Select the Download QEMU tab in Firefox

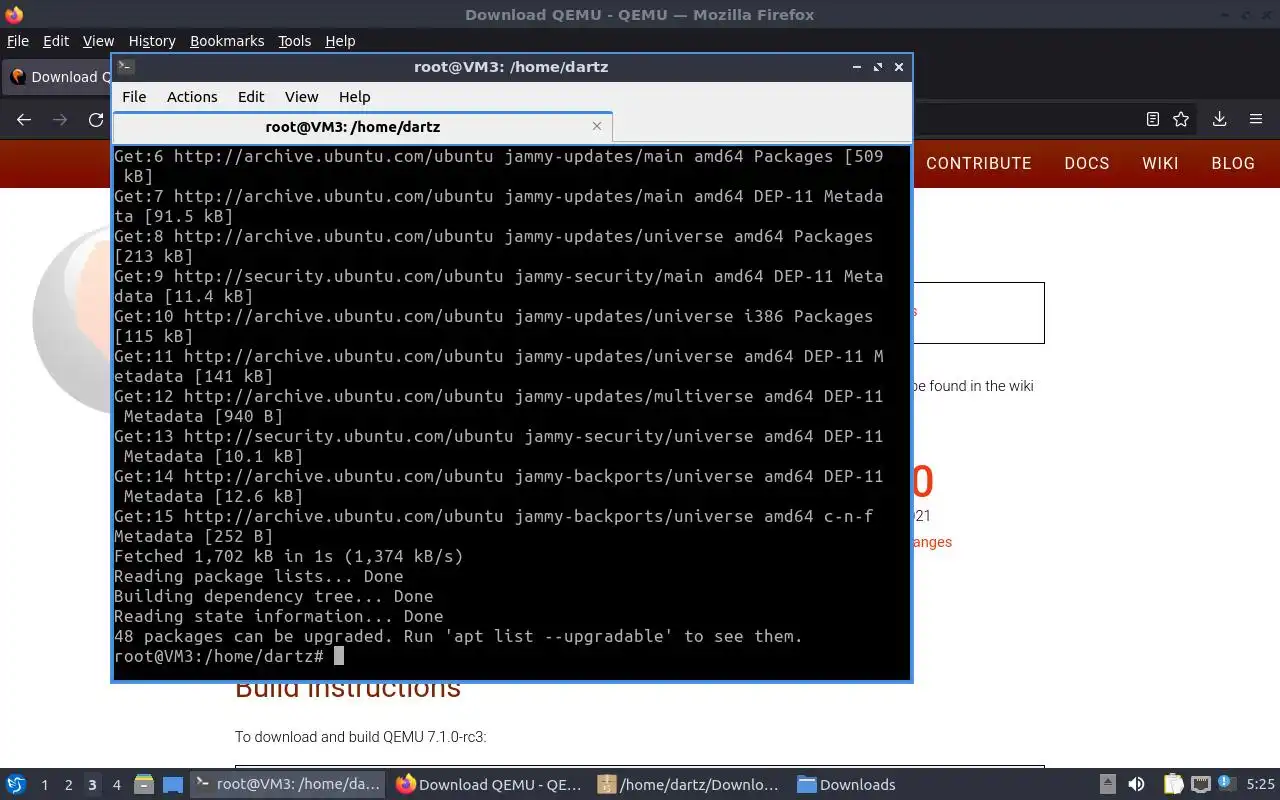(57, 77)
